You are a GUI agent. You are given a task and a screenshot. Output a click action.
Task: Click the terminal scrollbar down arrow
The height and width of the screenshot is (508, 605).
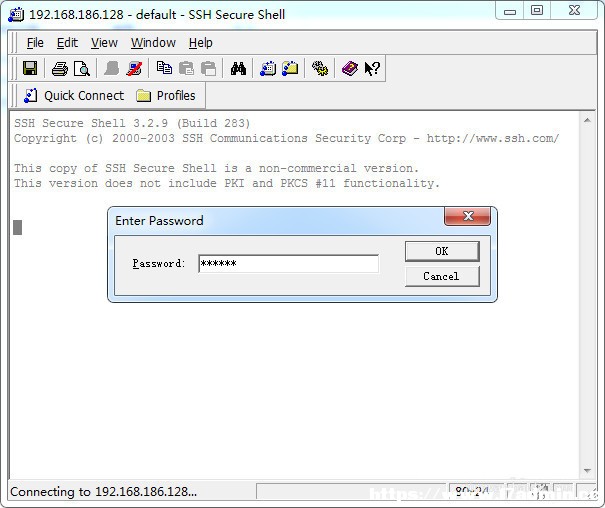tap(587, 471)
